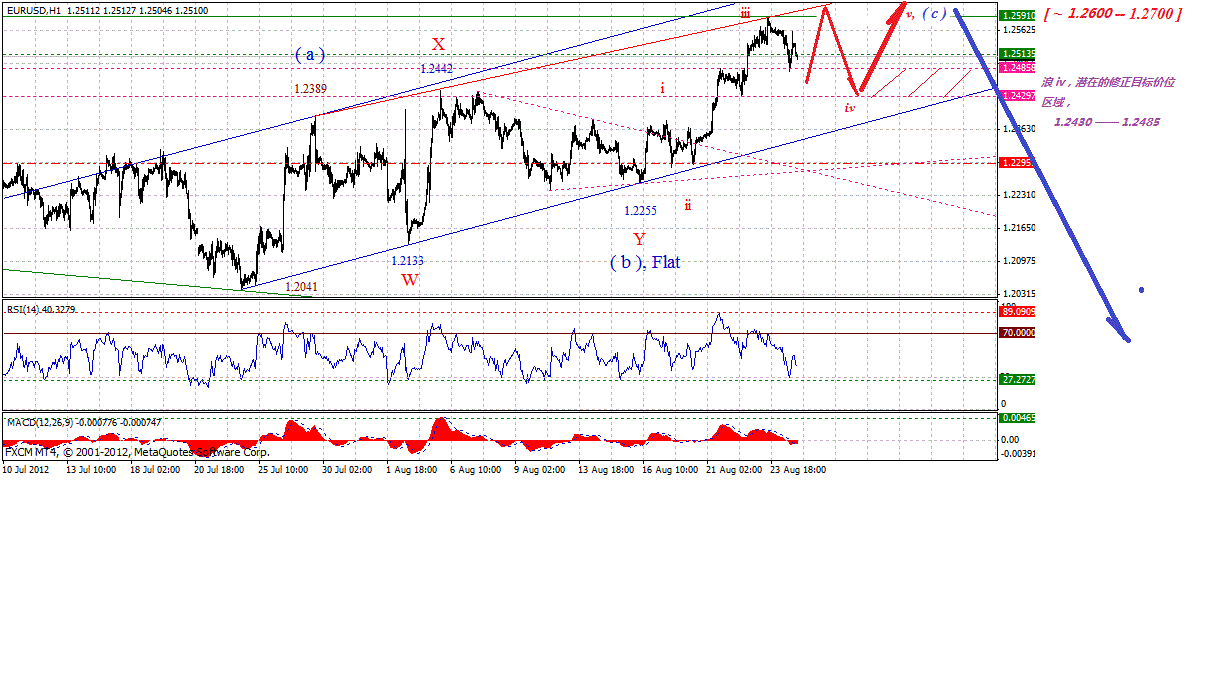The image size is (1213, 694).
Task: Click the 1.22310 price axis value
Action: (1018, 196)
